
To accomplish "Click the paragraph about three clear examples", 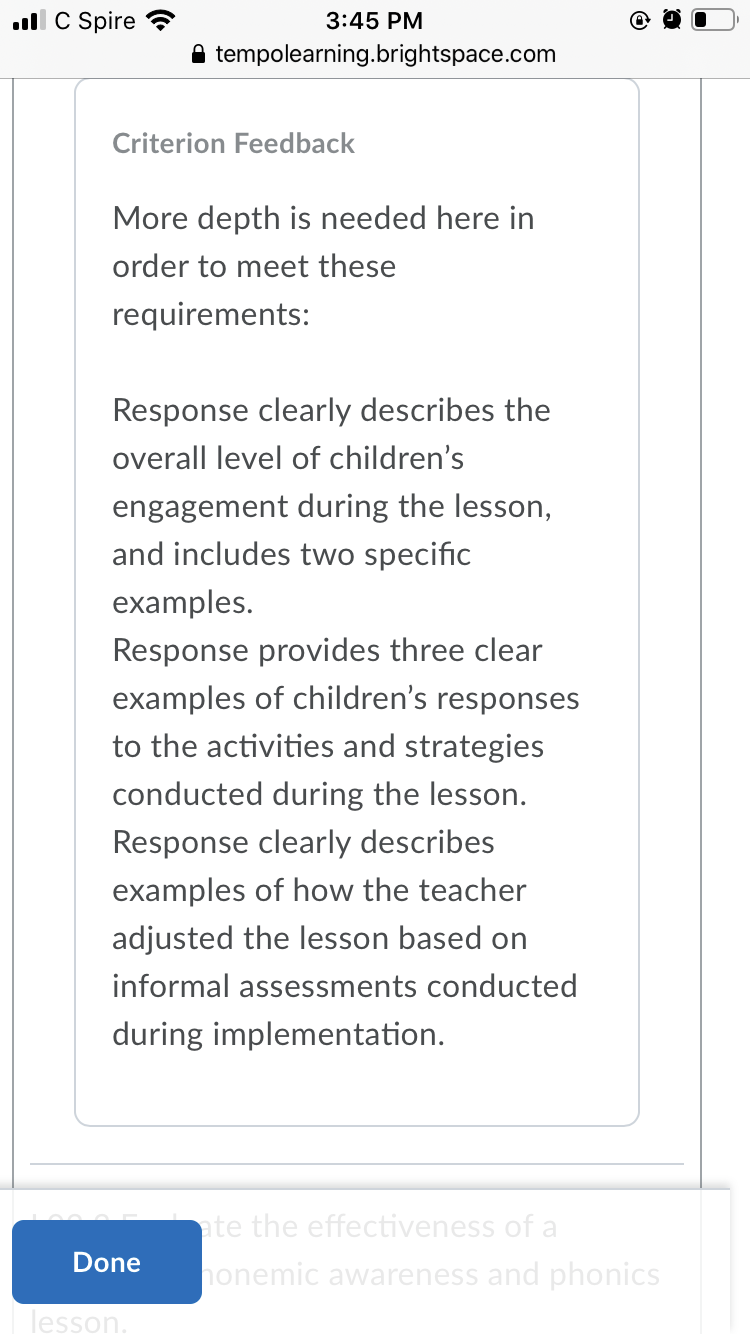I will [346, 722].
